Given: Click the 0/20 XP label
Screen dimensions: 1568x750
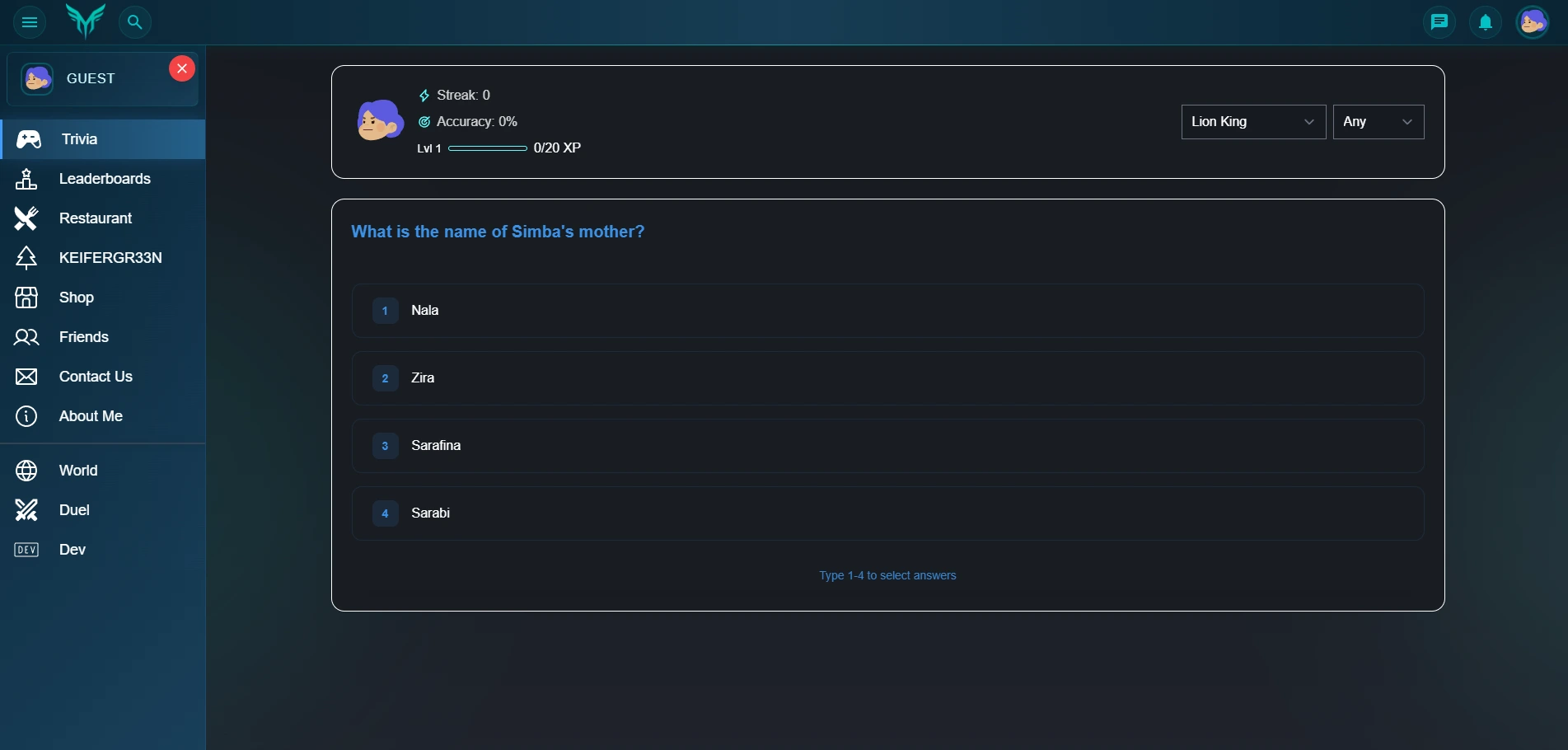Looking at the screenshot, I should pos(557,148).
